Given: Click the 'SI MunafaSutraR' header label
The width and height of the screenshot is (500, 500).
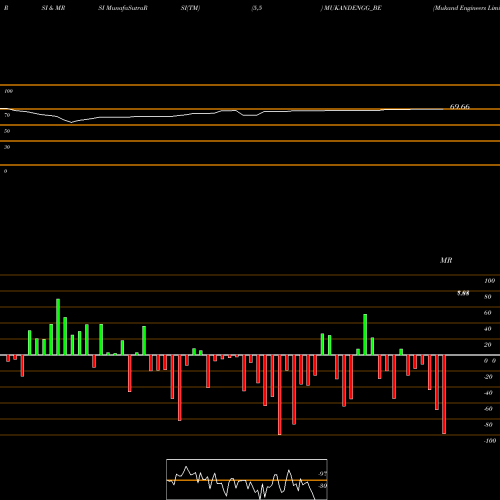Looking at the screenshot, I should pos(123,8).
